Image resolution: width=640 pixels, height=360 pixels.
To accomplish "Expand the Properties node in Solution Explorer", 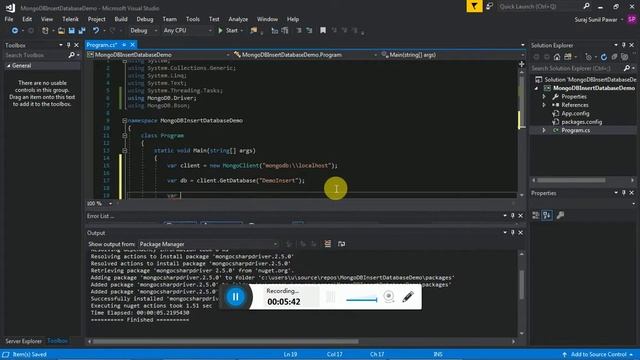I will pyautogui.click(x=544, y=97).
